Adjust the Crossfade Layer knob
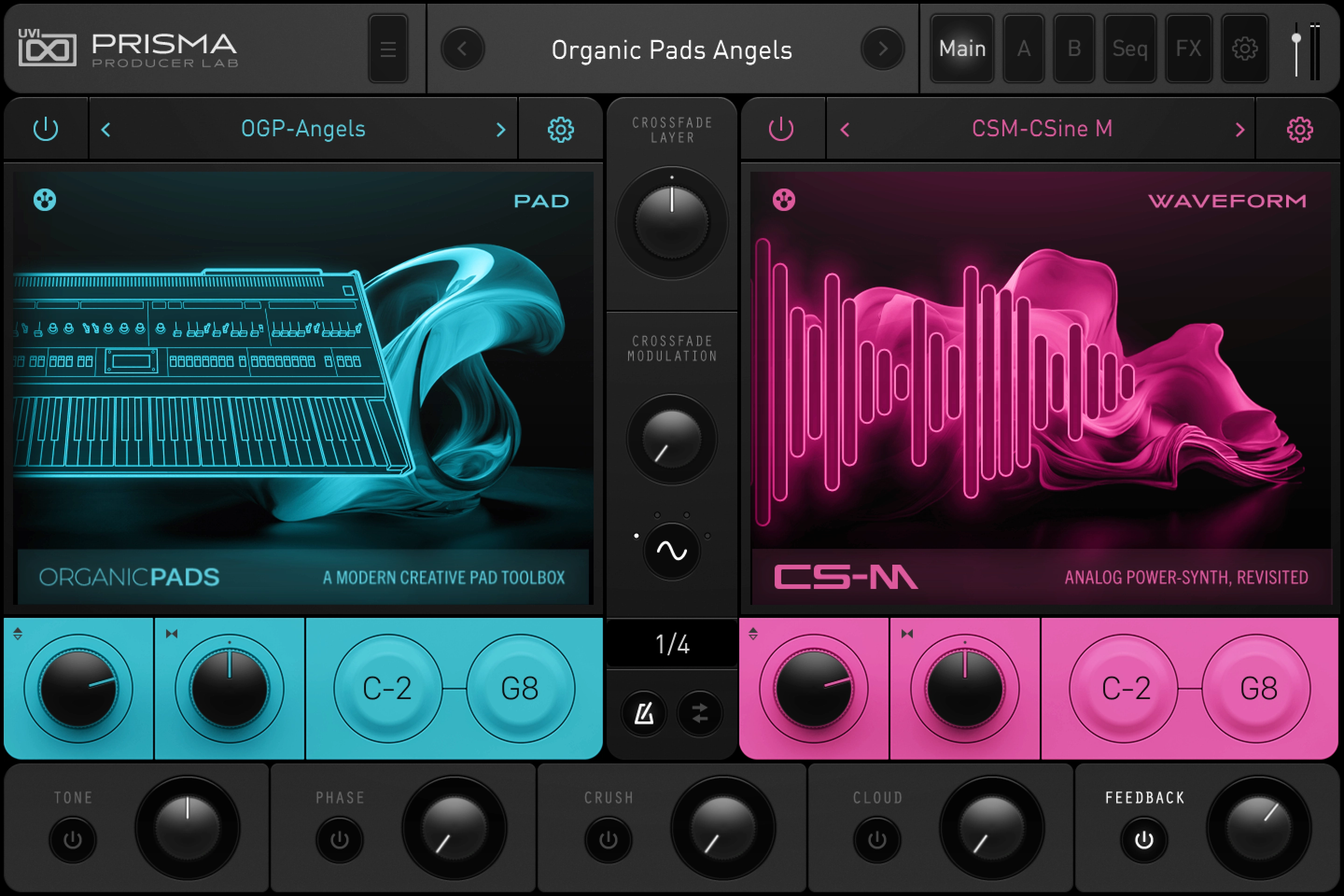This screenshot has height=896, width=1344. coord(672,223)
